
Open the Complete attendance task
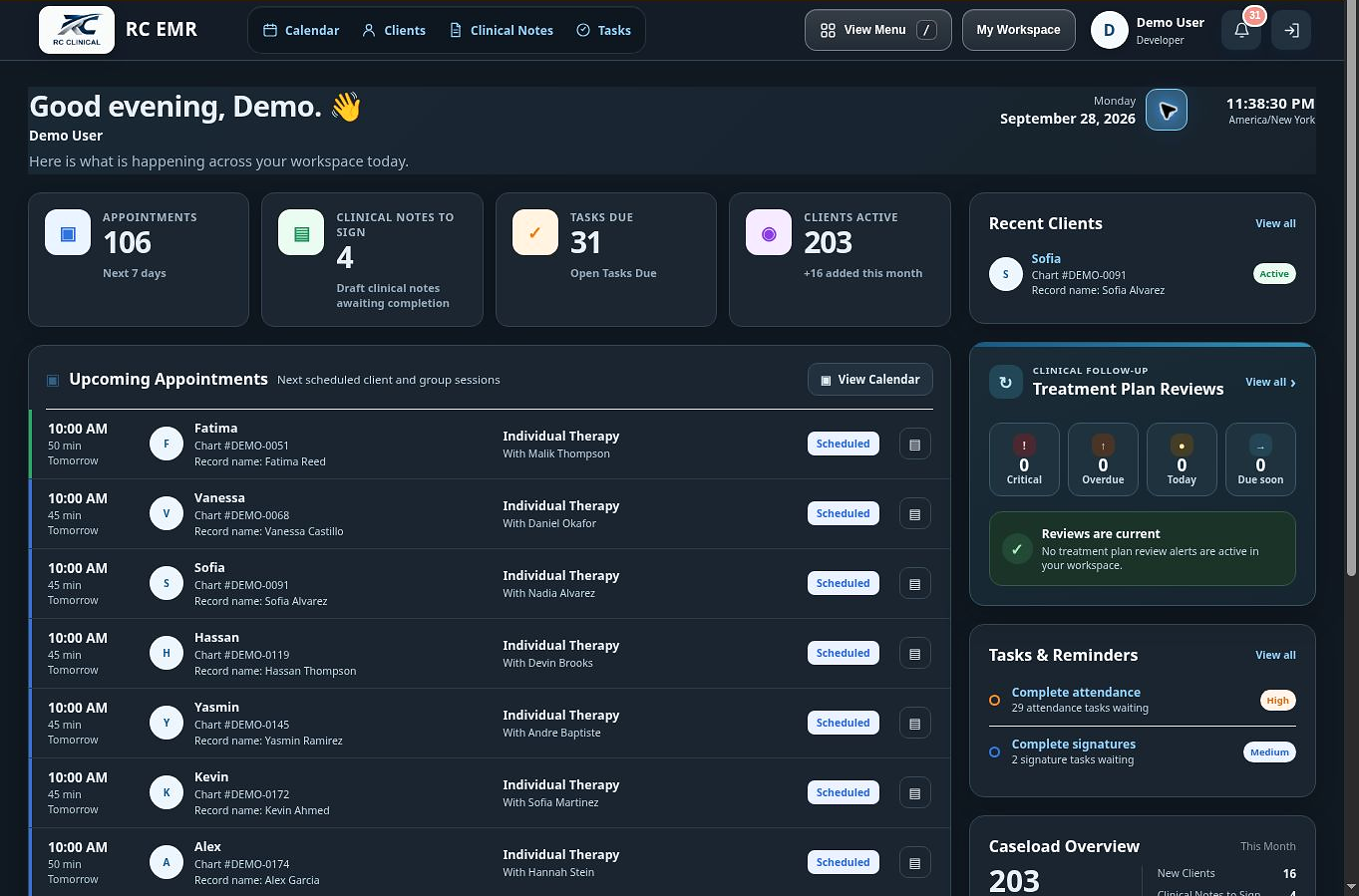[x=1076, y=693]
